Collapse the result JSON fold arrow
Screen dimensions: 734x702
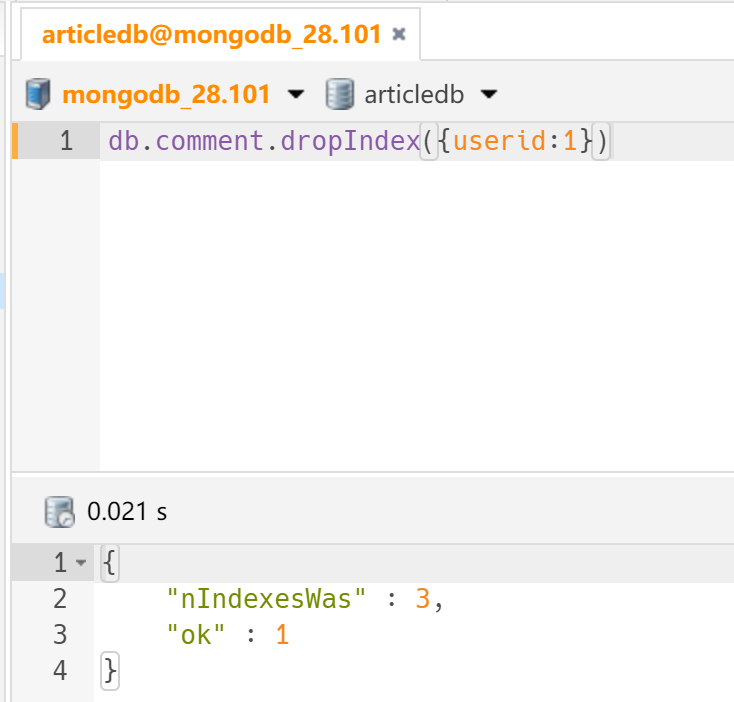click(x=82, y=563)
